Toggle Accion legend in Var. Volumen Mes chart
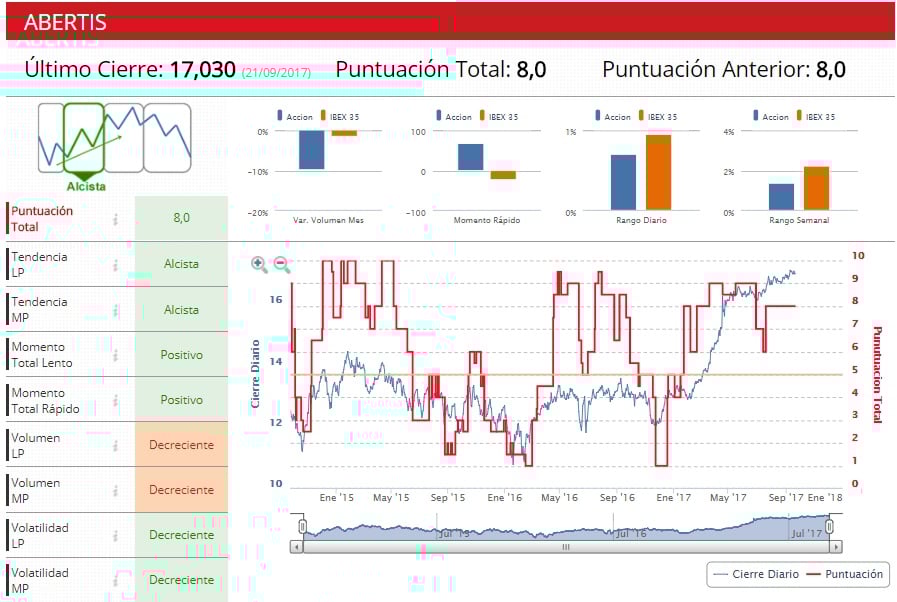897x602 pixels. 295,116
